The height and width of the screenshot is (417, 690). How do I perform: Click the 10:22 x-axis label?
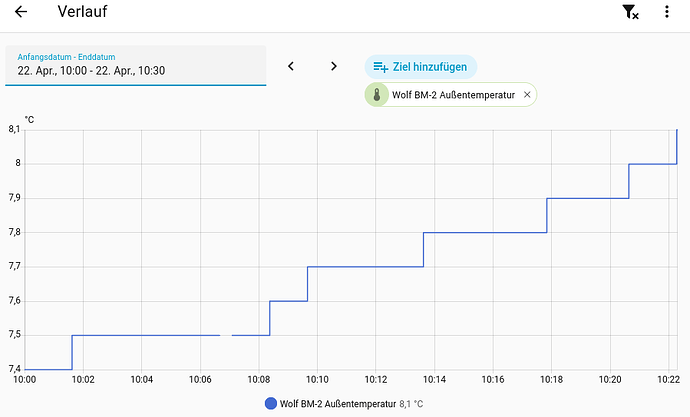click(668, 380)
